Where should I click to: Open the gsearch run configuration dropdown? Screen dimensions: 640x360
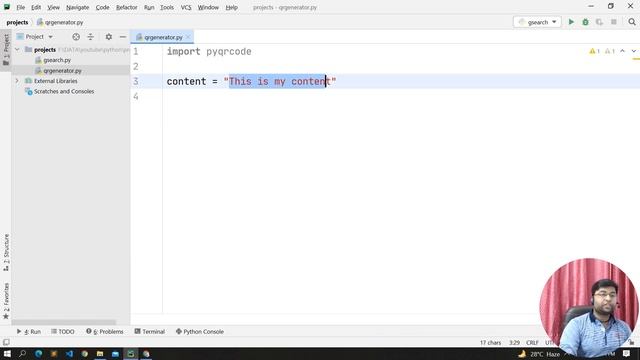click(537, 22)
